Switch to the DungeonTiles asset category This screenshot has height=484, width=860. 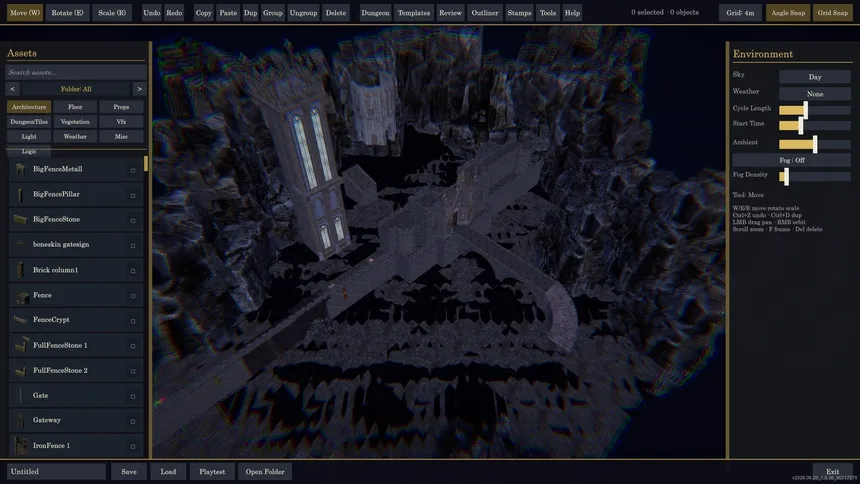point(29,122)
